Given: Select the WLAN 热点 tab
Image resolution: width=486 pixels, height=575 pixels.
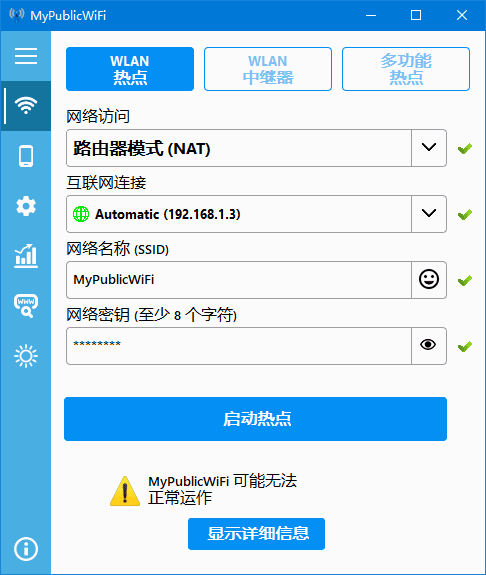Looking at the screenshot, I should click(130, 69).
